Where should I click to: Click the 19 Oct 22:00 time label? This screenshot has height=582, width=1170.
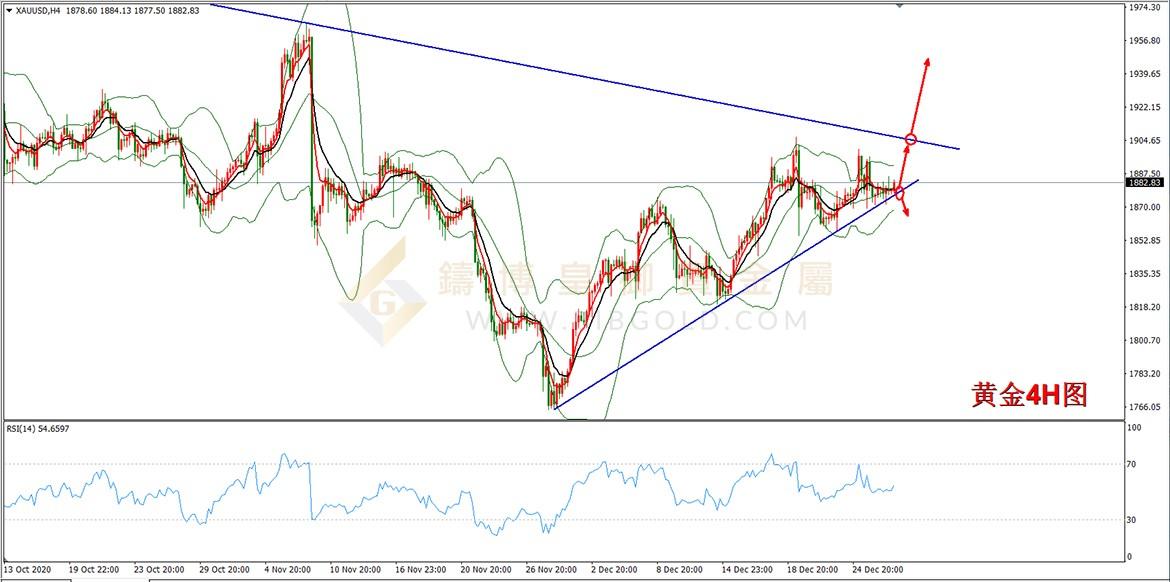point(93,569)
